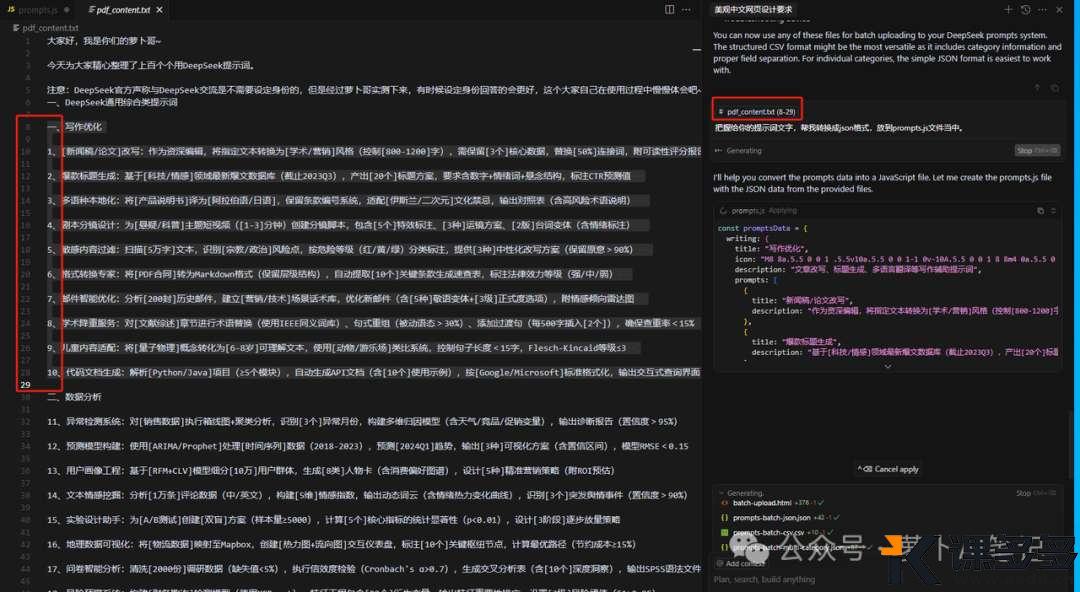
Task: Open prompts-batch-csv.csv from changed files
Action: (x=768, y=532)
